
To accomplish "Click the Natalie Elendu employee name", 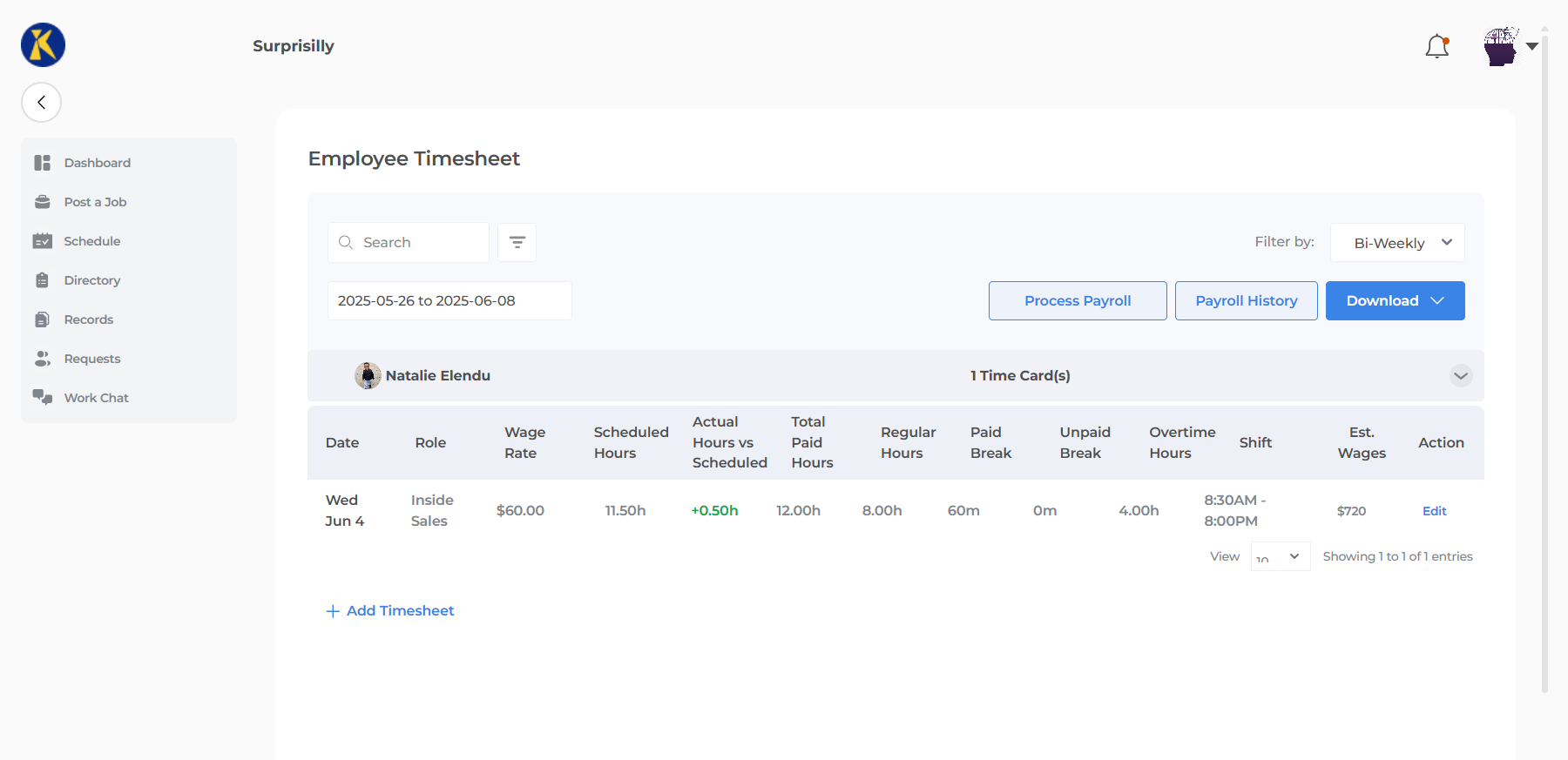I will click(438, 376).
